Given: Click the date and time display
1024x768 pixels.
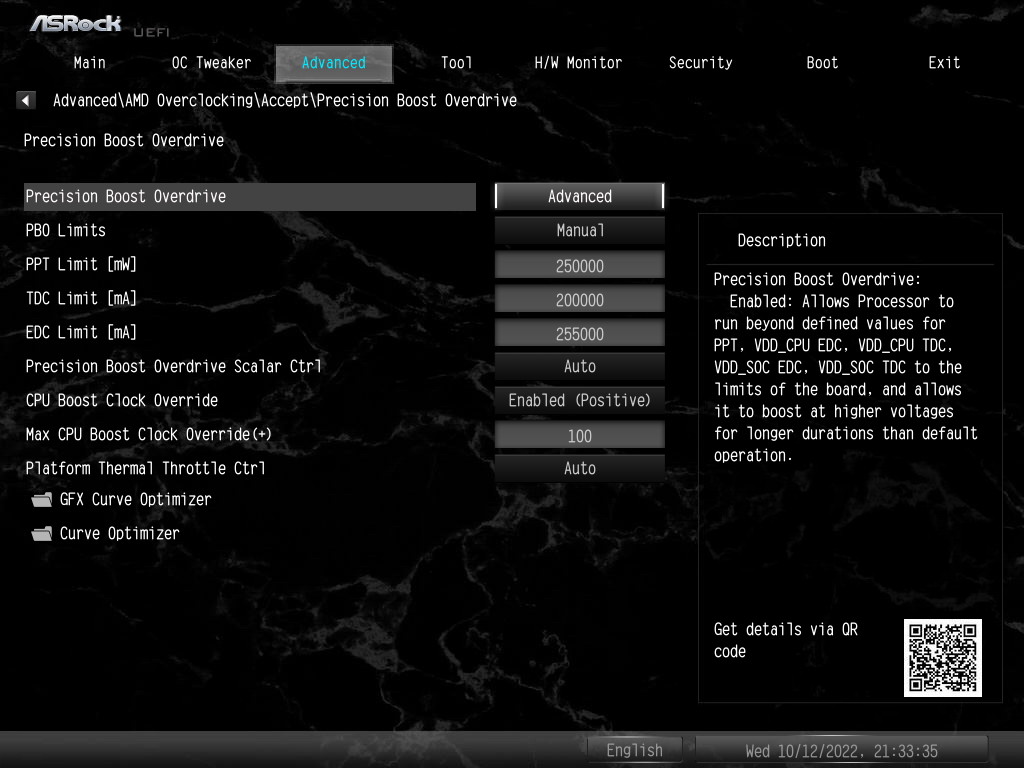Looking at the screenshot, I should pyautogui.click(x=841, y=750).
